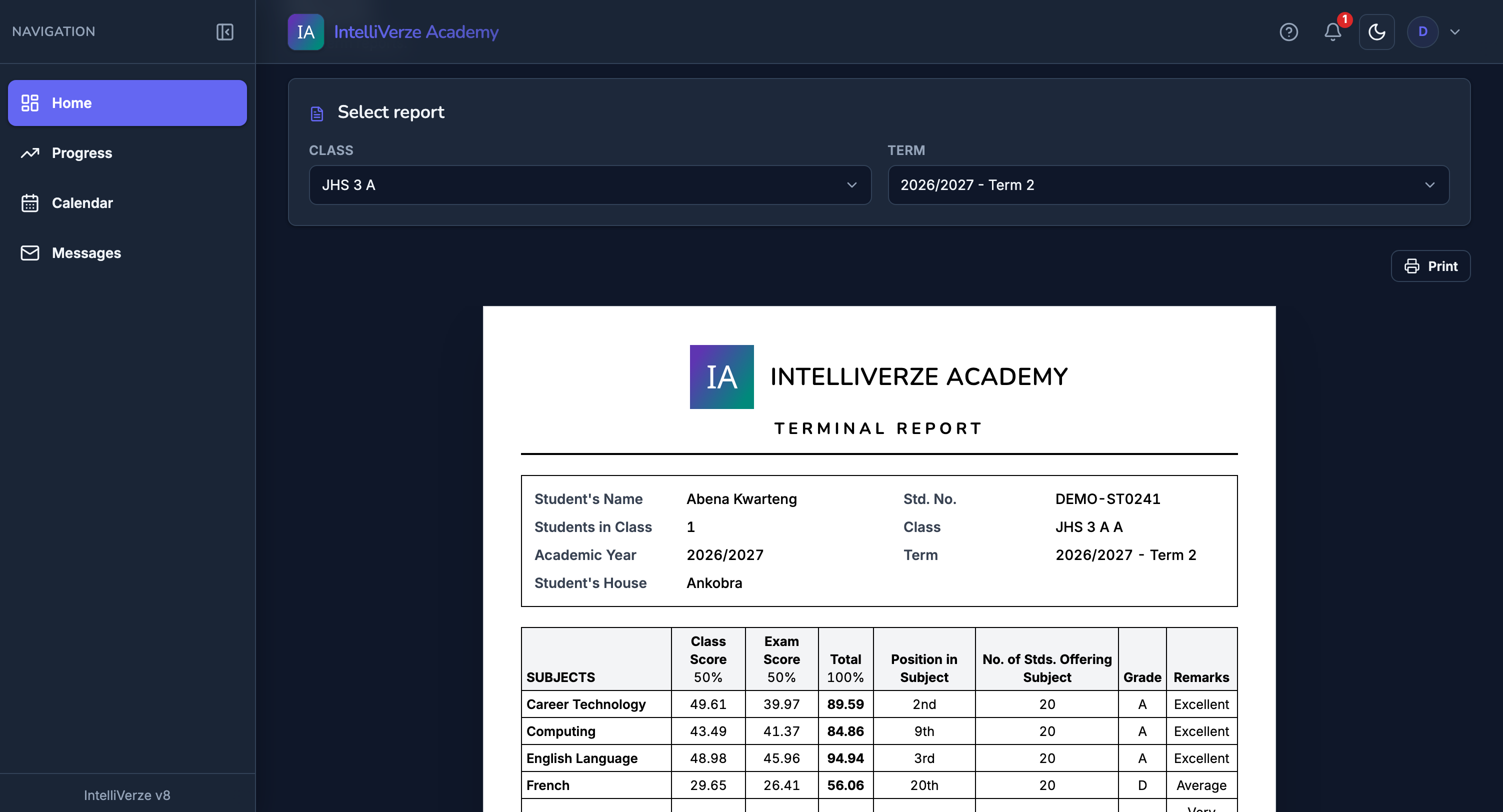Viewport: 1503px width, 812px height.
Task: Open the Term dropdown 2026/2027 - Term 2
Action: [x=1168, y=185]
